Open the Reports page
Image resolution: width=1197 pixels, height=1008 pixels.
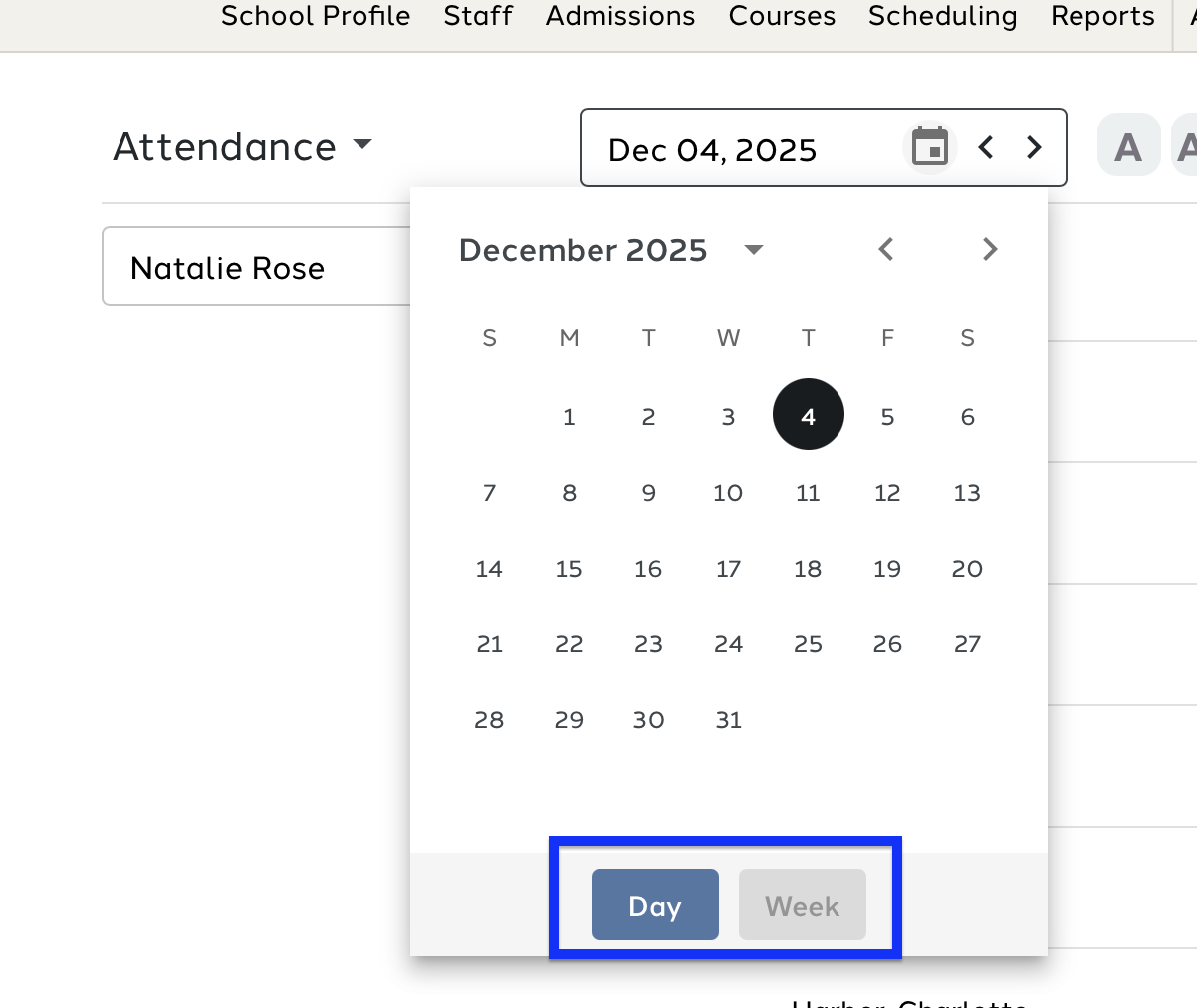(x=1101, y=16)
